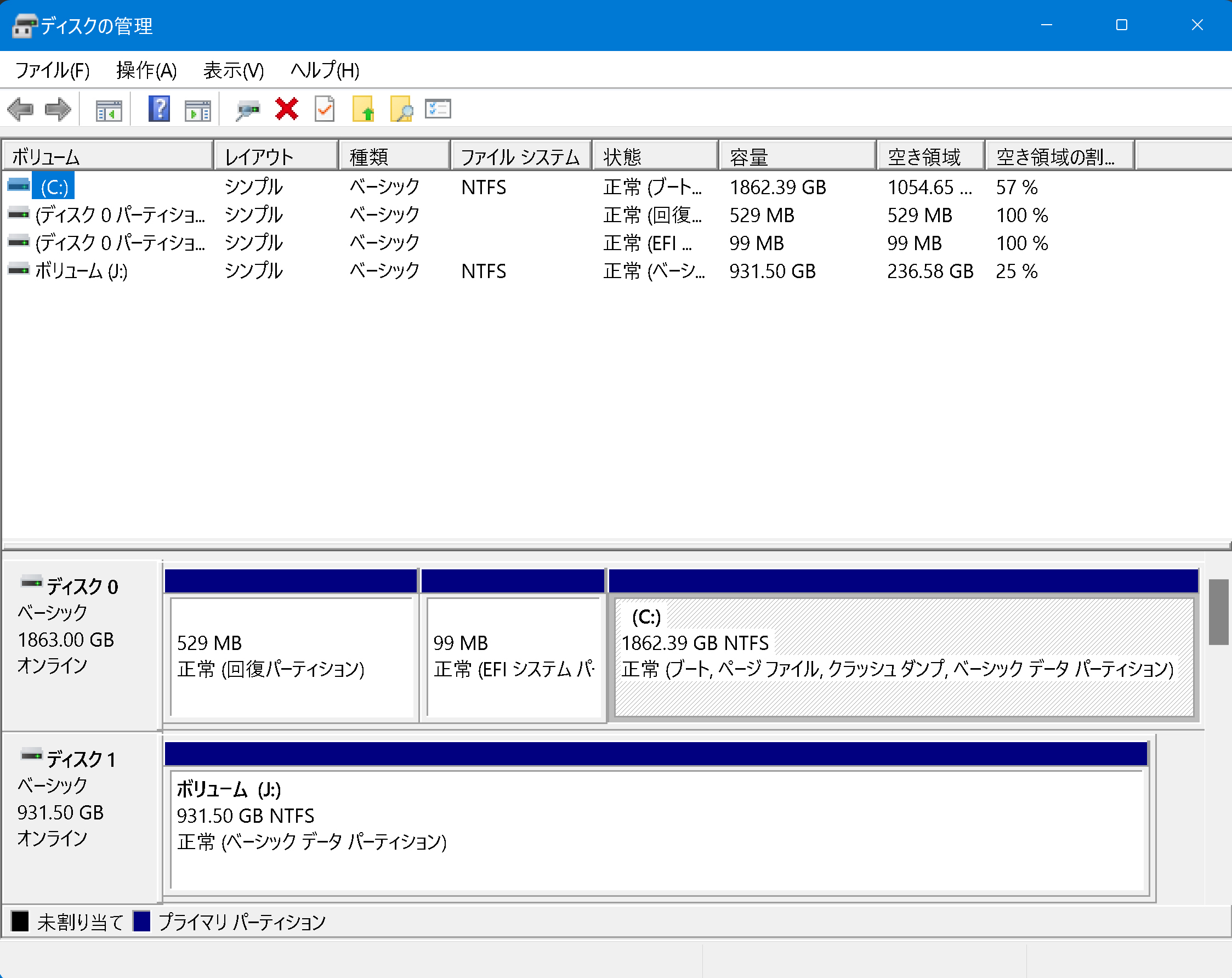Toggle the action pane toolbar icon
The height and width of the screenshot is (978, 1232).
point(198,109)
